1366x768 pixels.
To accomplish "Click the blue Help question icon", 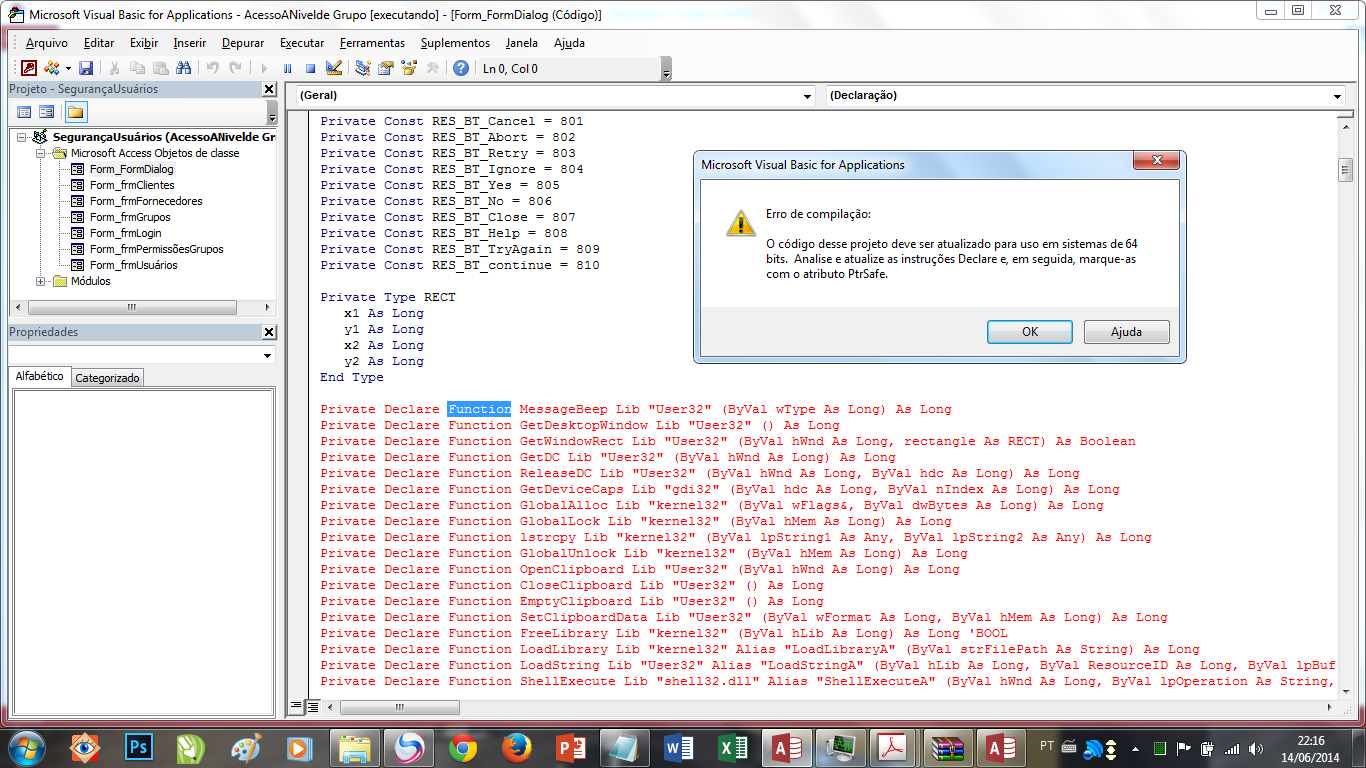I will tap(461, 68).
